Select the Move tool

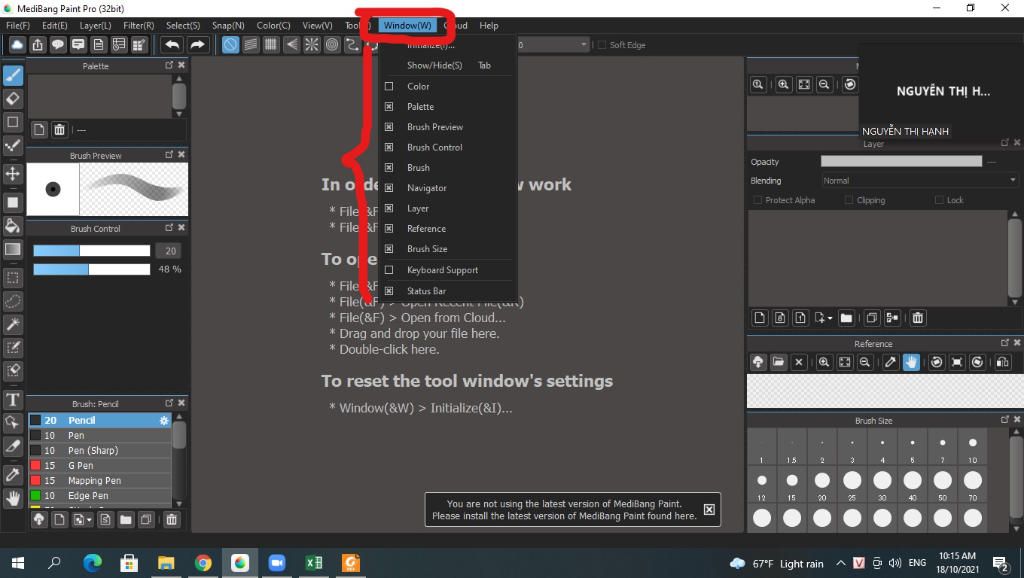click(x=12, y=174)
